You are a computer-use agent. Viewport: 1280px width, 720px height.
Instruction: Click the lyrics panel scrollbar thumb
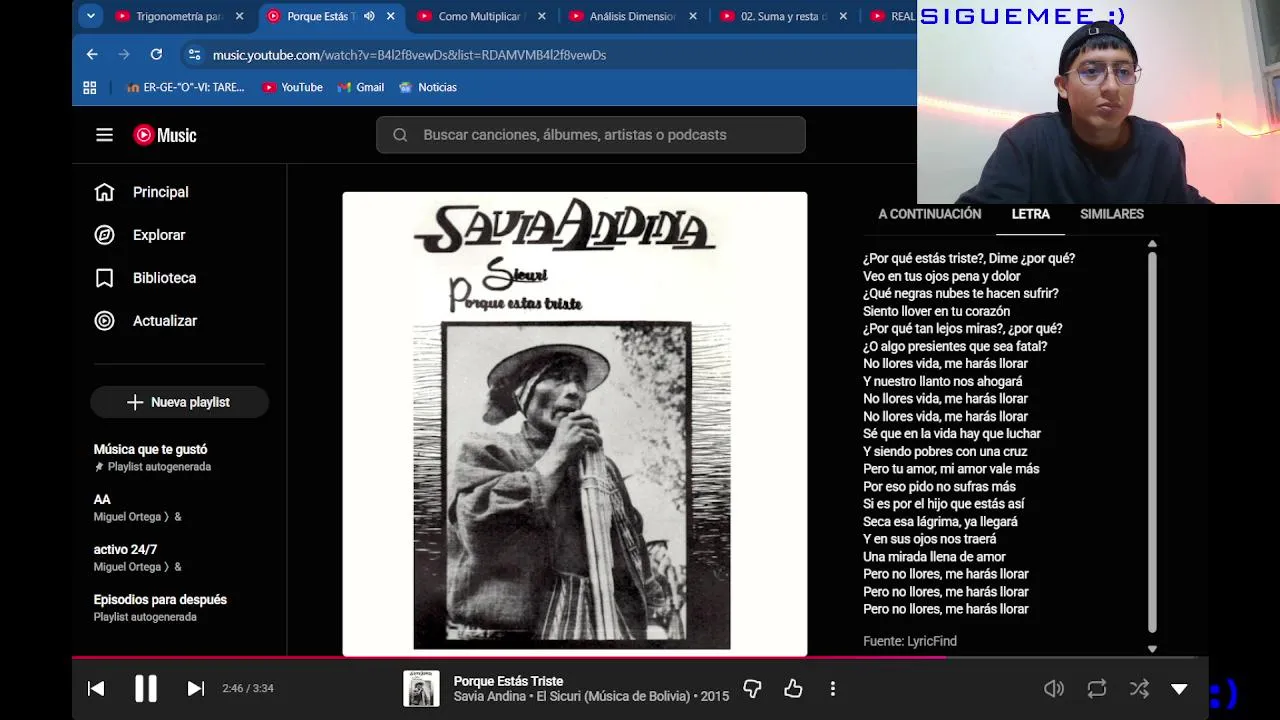pyautogui.click(x=1152, y=441)
